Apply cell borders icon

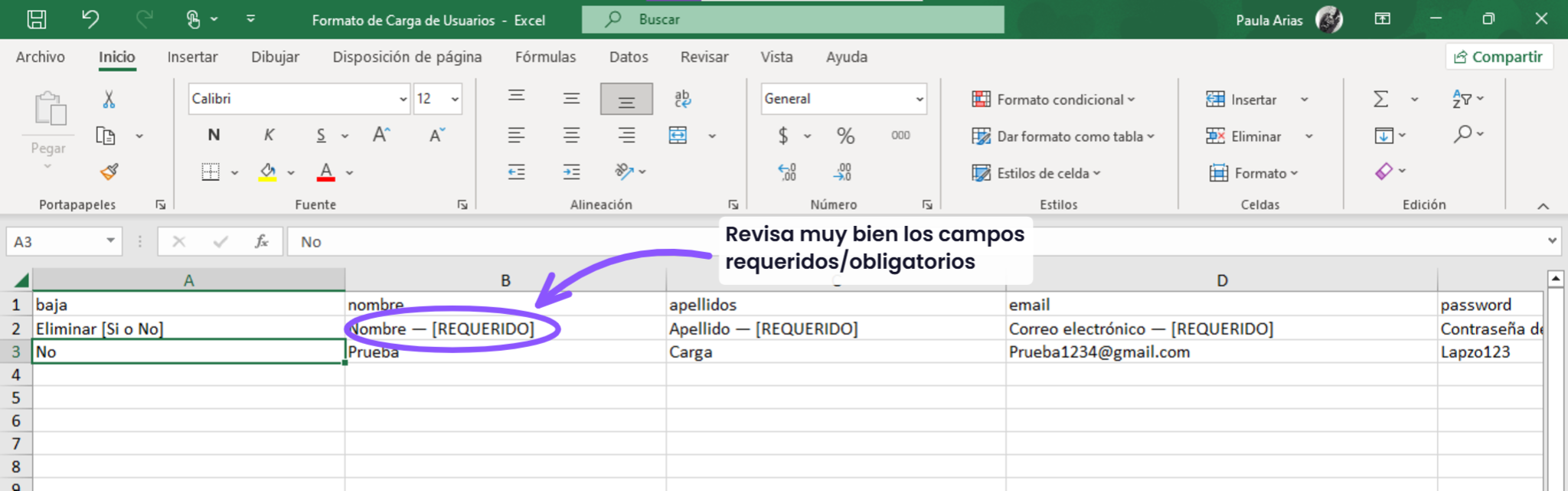click(x=211, y=172)
